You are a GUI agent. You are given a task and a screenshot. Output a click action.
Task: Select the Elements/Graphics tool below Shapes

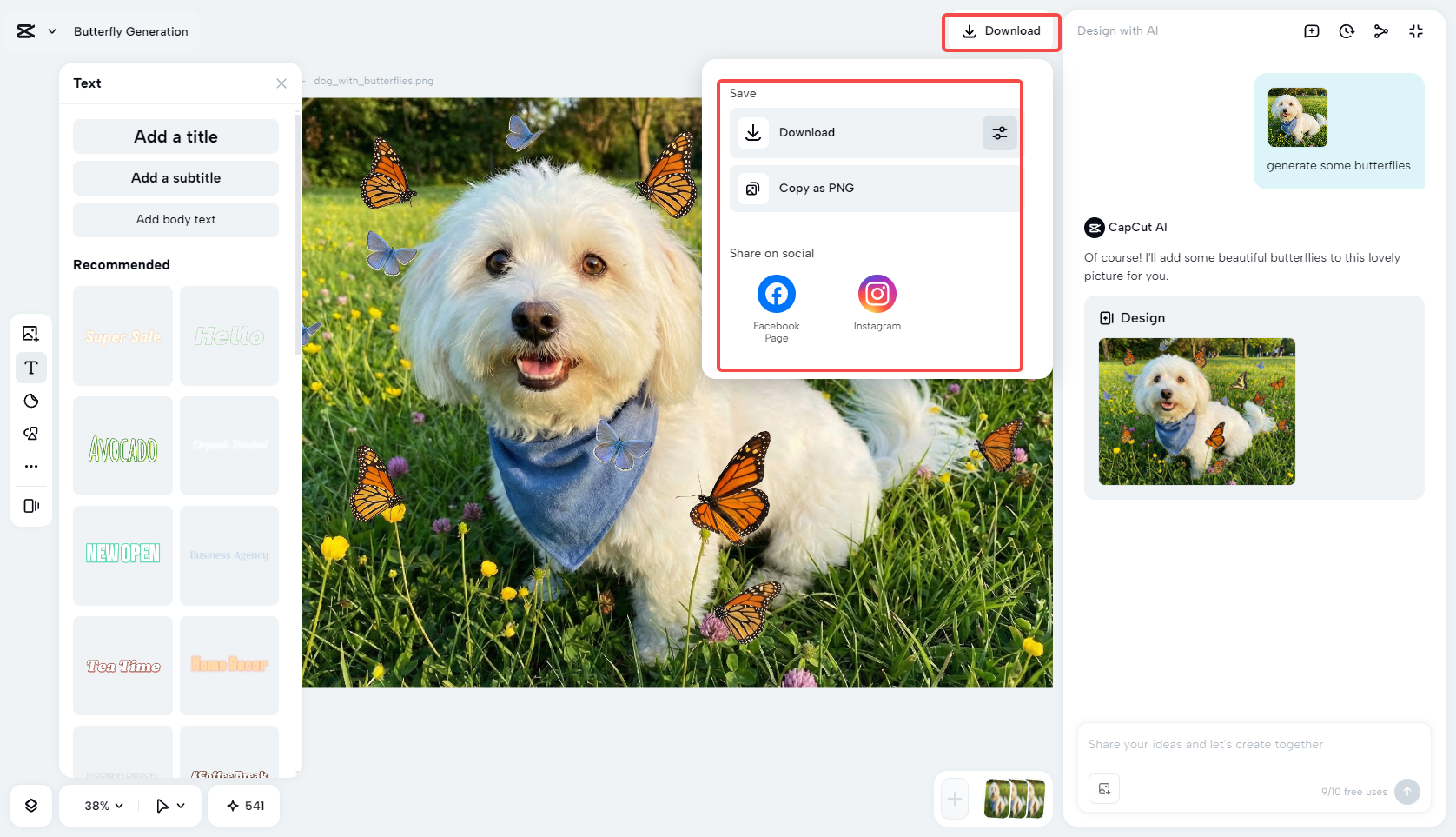click(31, 433)
